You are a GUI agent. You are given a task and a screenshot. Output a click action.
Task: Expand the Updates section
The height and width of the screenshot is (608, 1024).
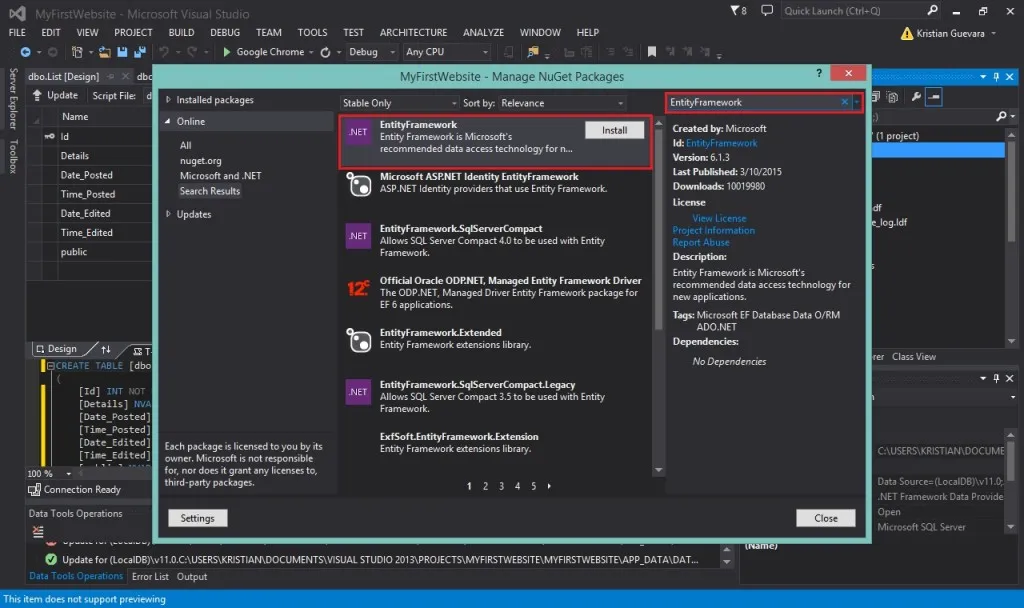168,214
